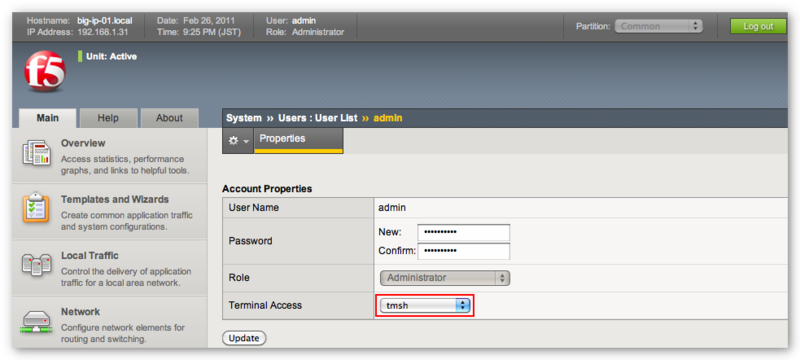Focus the Confirm password field
This screenshot has width=800, height=360.
[464, 251]
